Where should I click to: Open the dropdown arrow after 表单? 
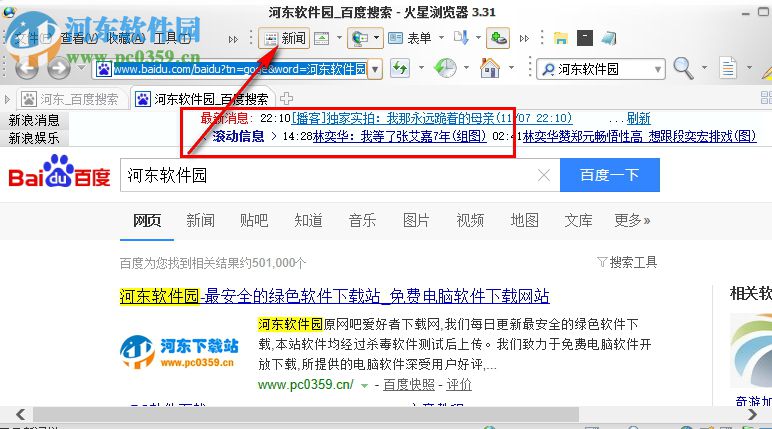(441, 37)
